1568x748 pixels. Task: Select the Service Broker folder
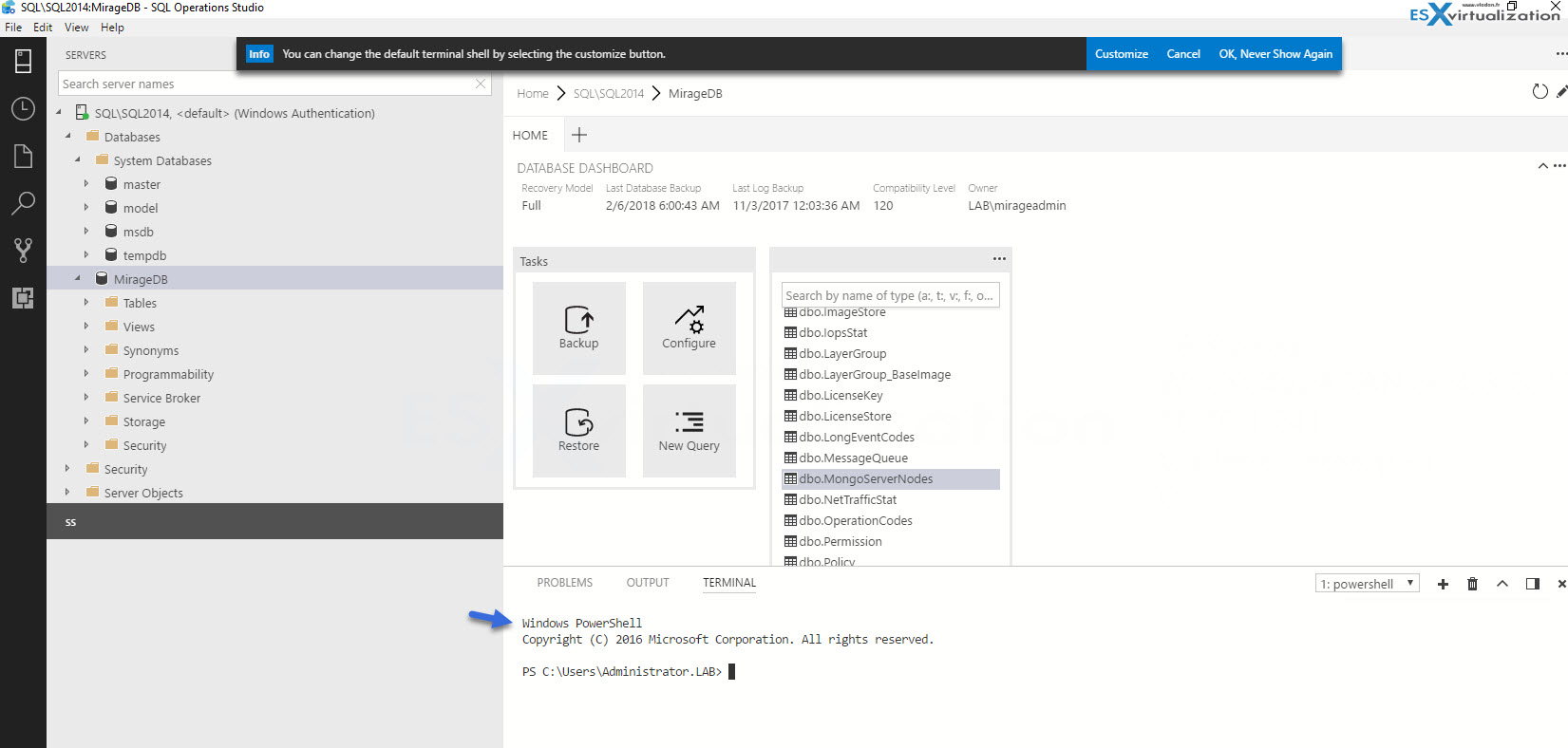(161, 398)
